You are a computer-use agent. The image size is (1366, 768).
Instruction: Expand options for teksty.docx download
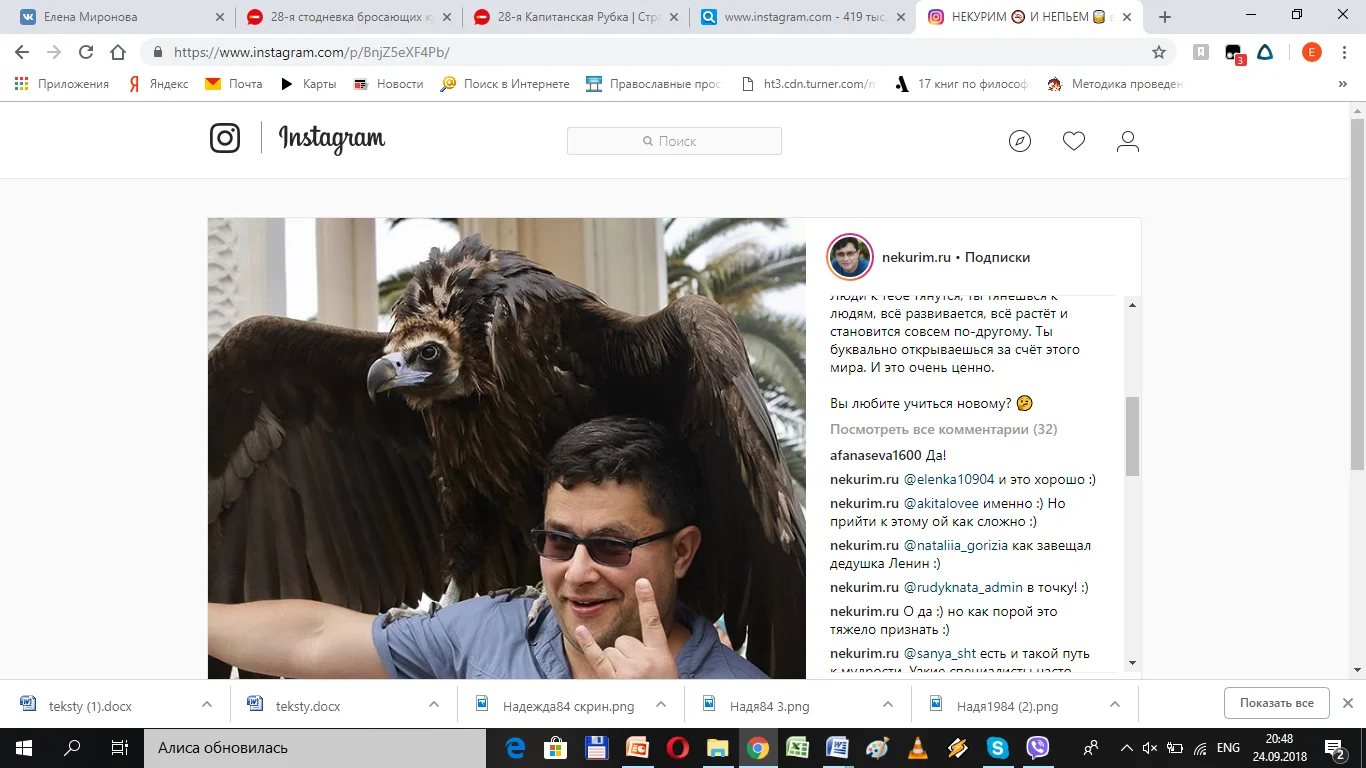434,705
